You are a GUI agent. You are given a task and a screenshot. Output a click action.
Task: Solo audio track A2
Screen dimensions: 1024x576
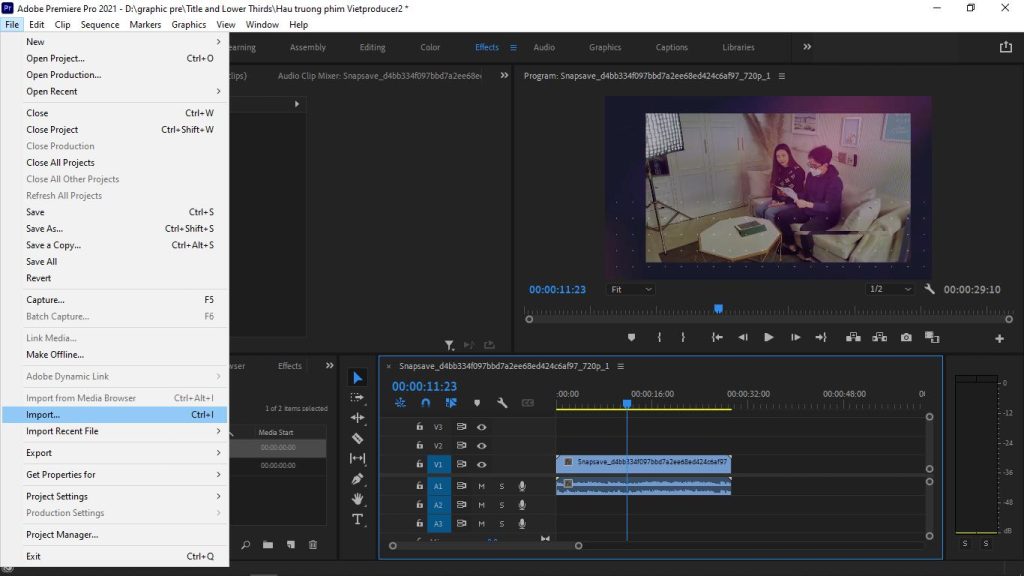pyautogui.click(x=502, y=505)
